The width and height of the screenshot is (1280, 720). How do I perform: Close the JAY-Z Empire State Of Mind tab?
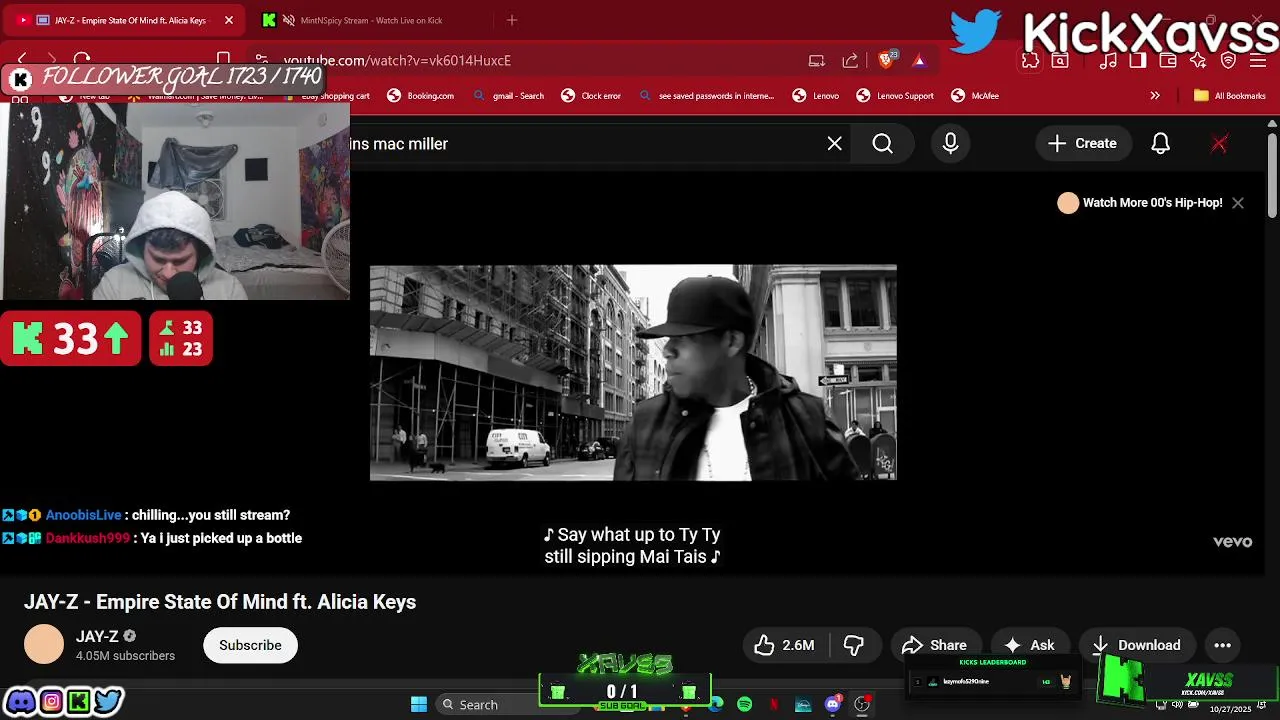(x=229, y=20)
